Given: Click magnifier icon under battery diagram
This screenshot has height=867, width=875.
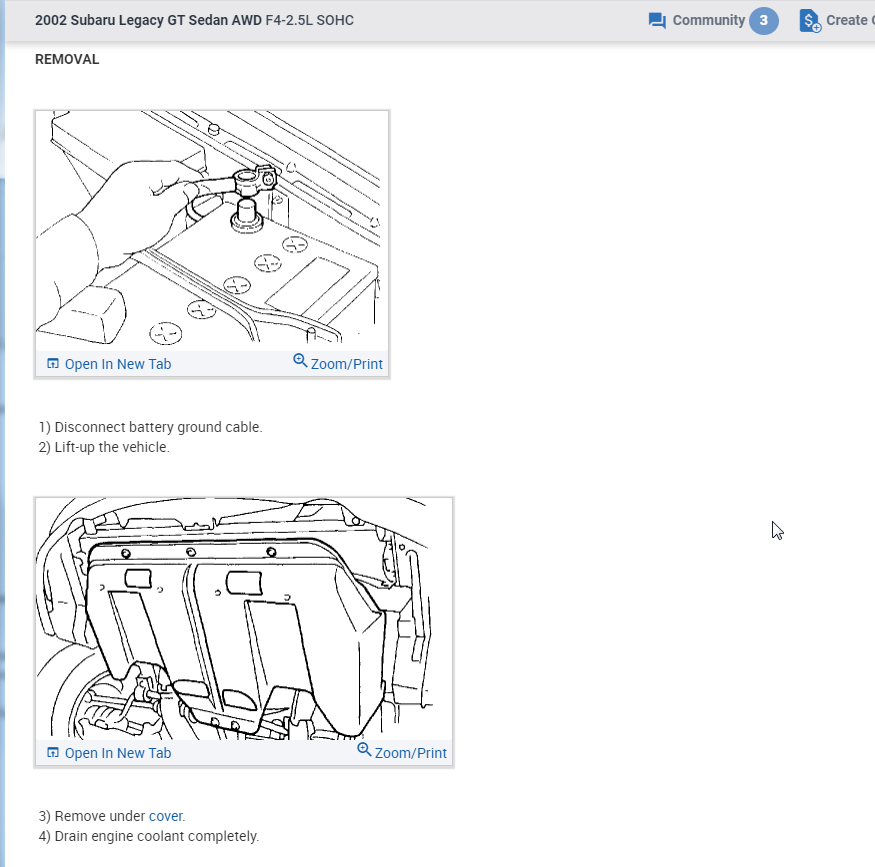Looking at the screenshot, I should pos(300,360).
